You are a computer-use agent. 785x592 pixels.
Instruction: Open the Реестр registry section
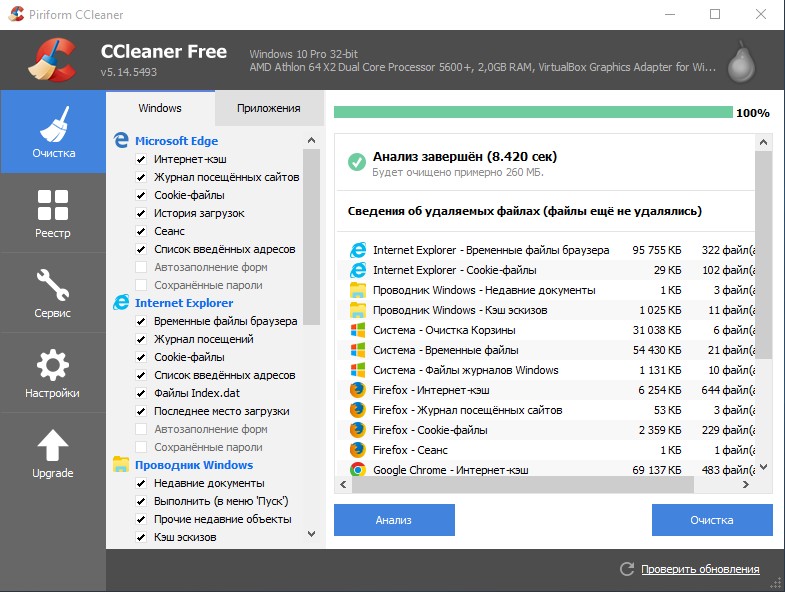[53, 213]
